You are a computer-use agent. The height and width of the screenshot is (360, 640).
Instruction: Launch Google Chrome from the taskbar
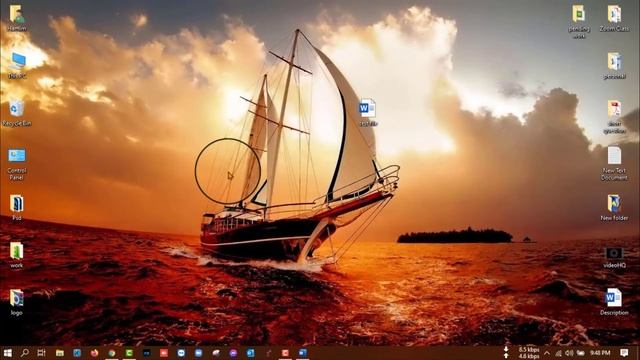point(112,353)
